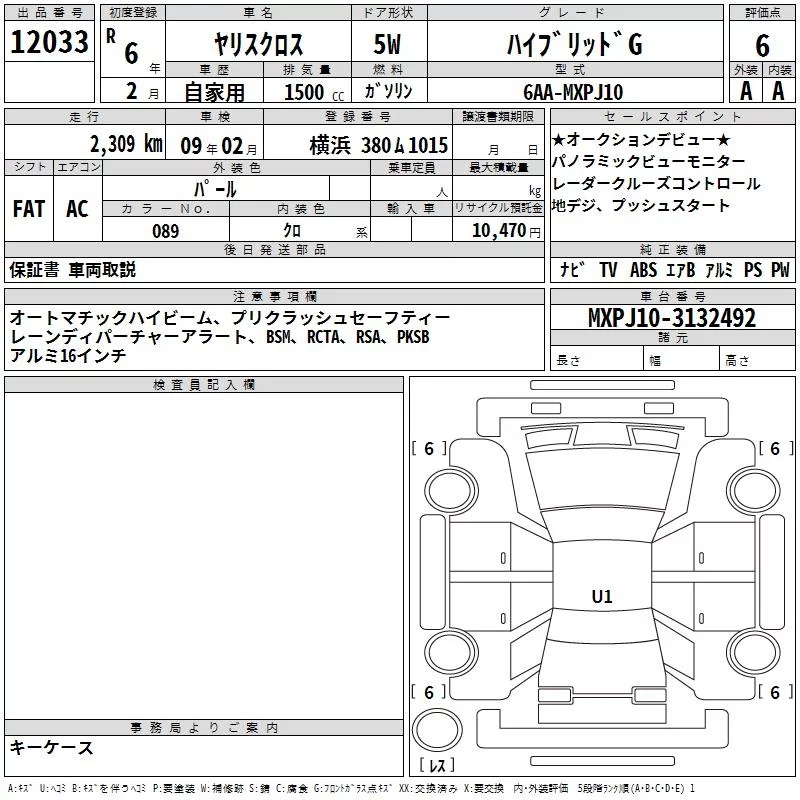Image resolution: width=800 pixels, height=800 pixels.
Task: Click the color number 089
Action: point(166,231)
